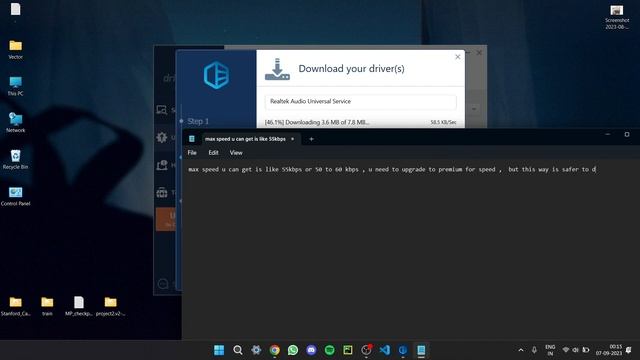Add a new Notepad tab
640x360 pixels.
point(311,139)
